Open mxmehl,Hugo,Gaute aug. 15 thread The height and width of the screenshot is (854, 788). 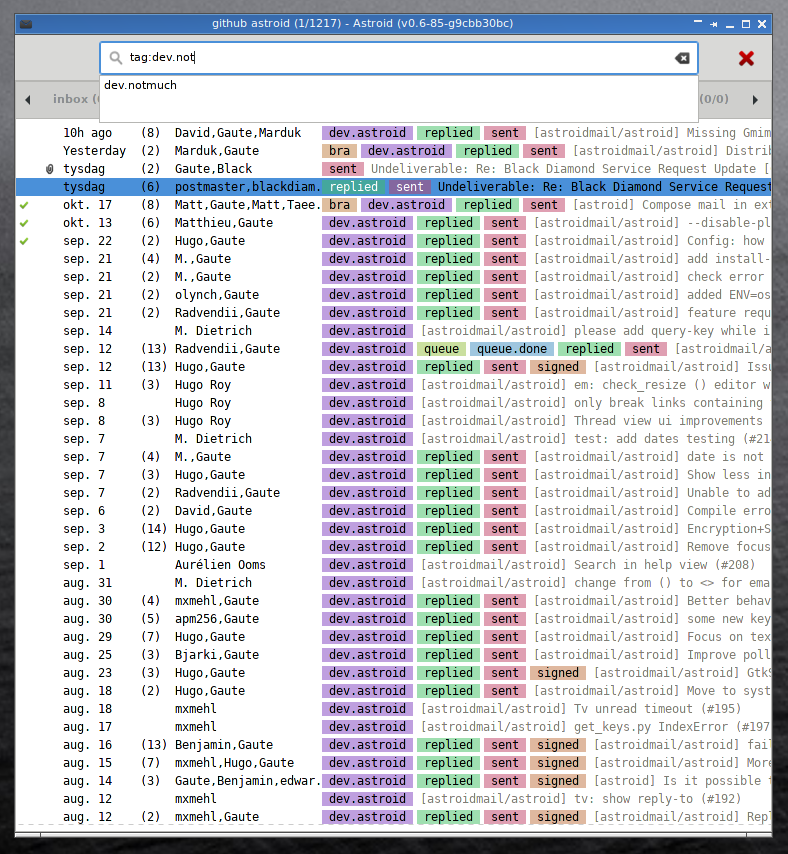coord(394,762)
